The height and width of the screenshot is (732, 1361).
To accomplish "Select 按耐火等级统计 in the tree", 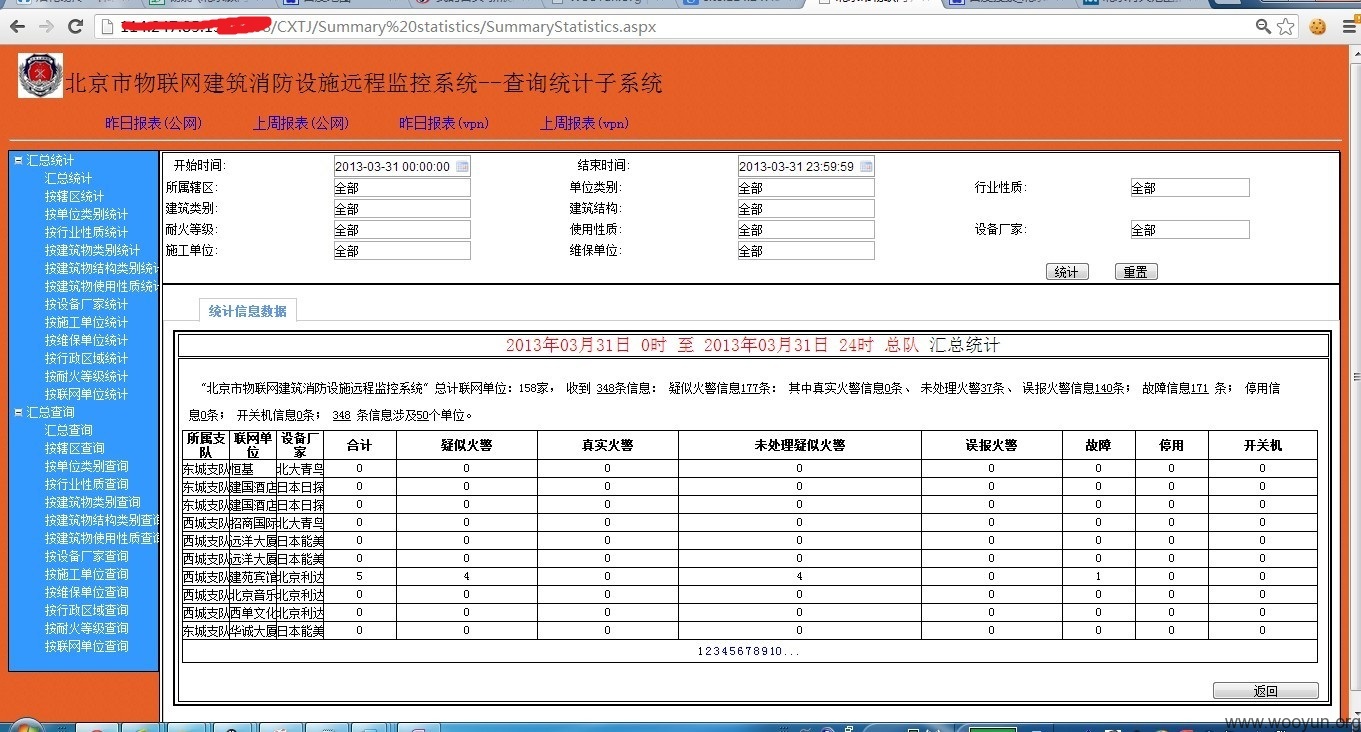I will [x=86, y=376].
